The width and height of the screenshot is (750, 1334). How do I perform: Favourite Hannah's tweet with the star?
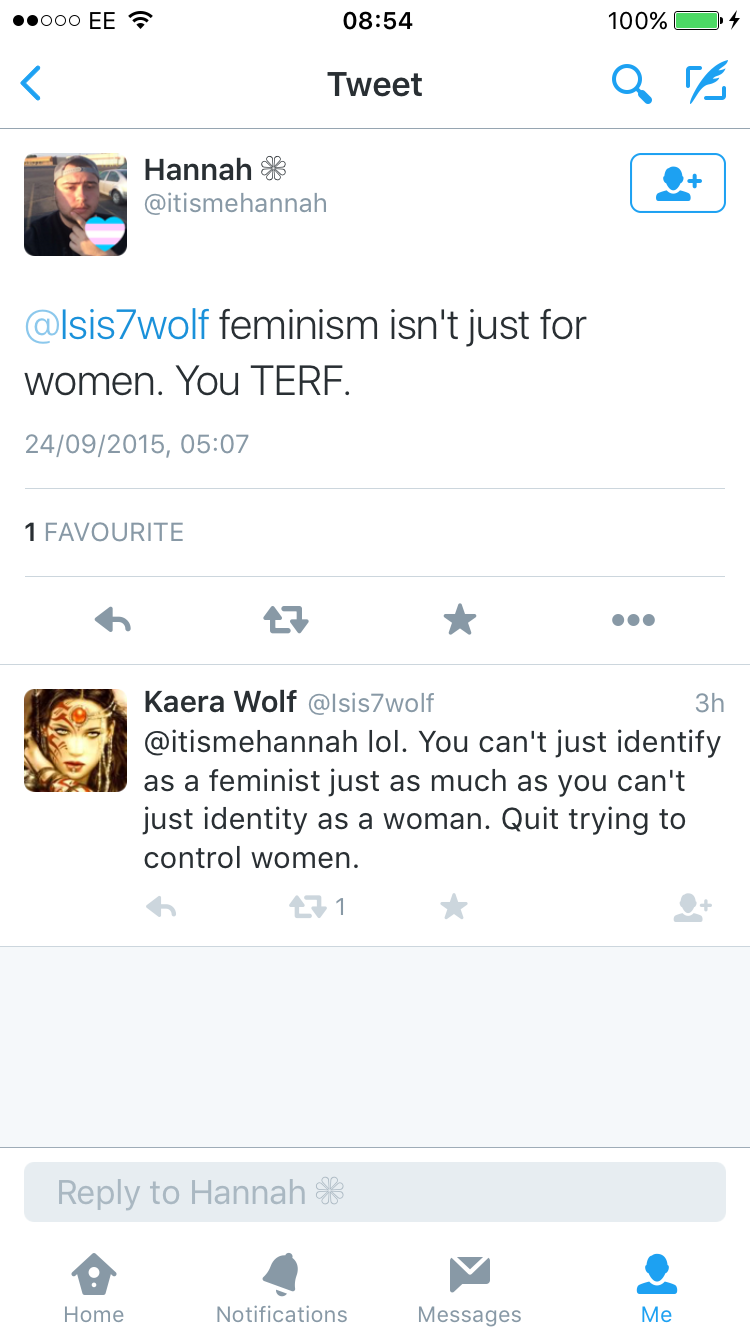coord(460,621)
